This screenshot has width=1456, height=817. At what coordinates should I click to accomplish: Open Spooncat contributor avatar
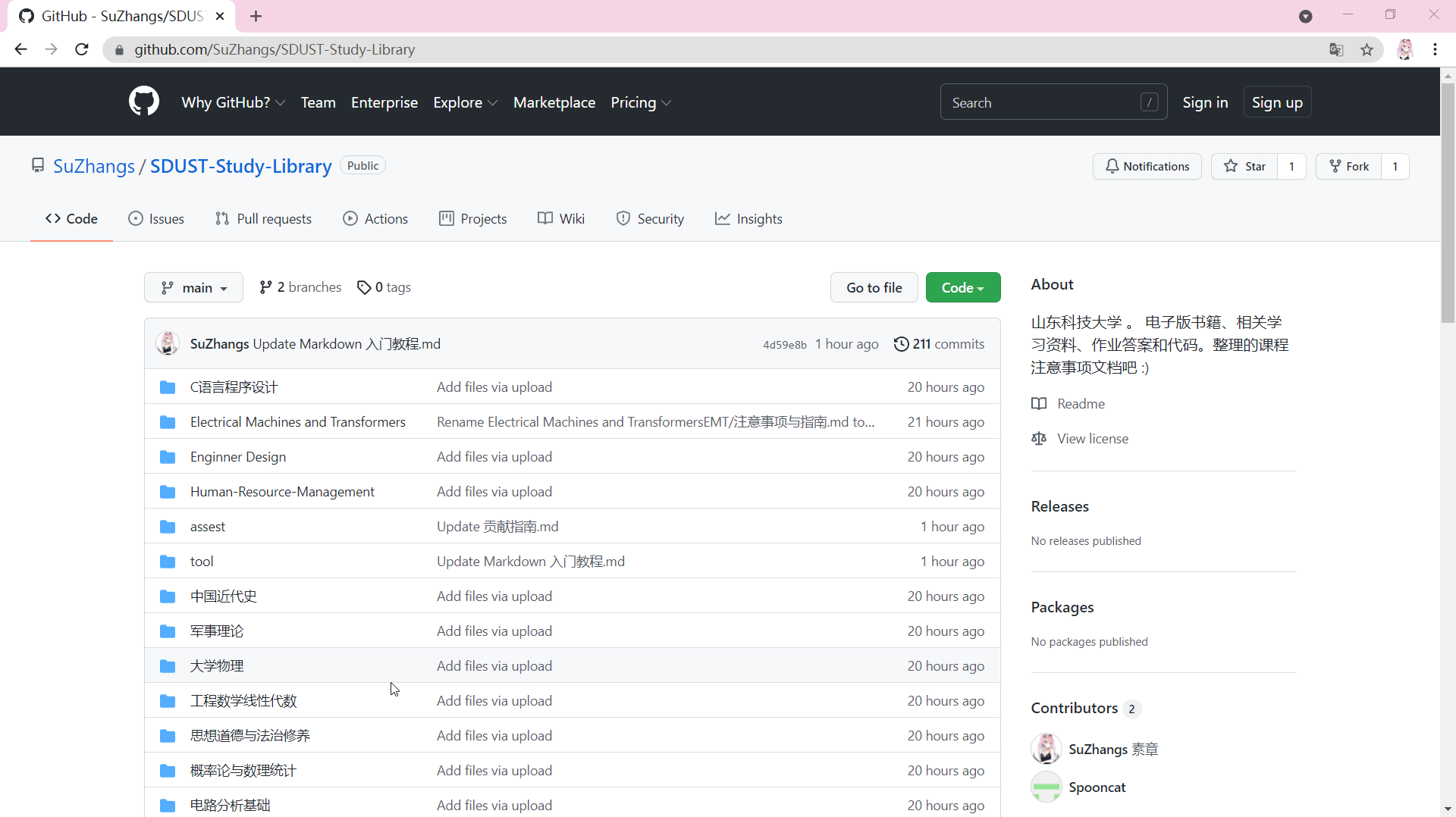pos(1045,787)
